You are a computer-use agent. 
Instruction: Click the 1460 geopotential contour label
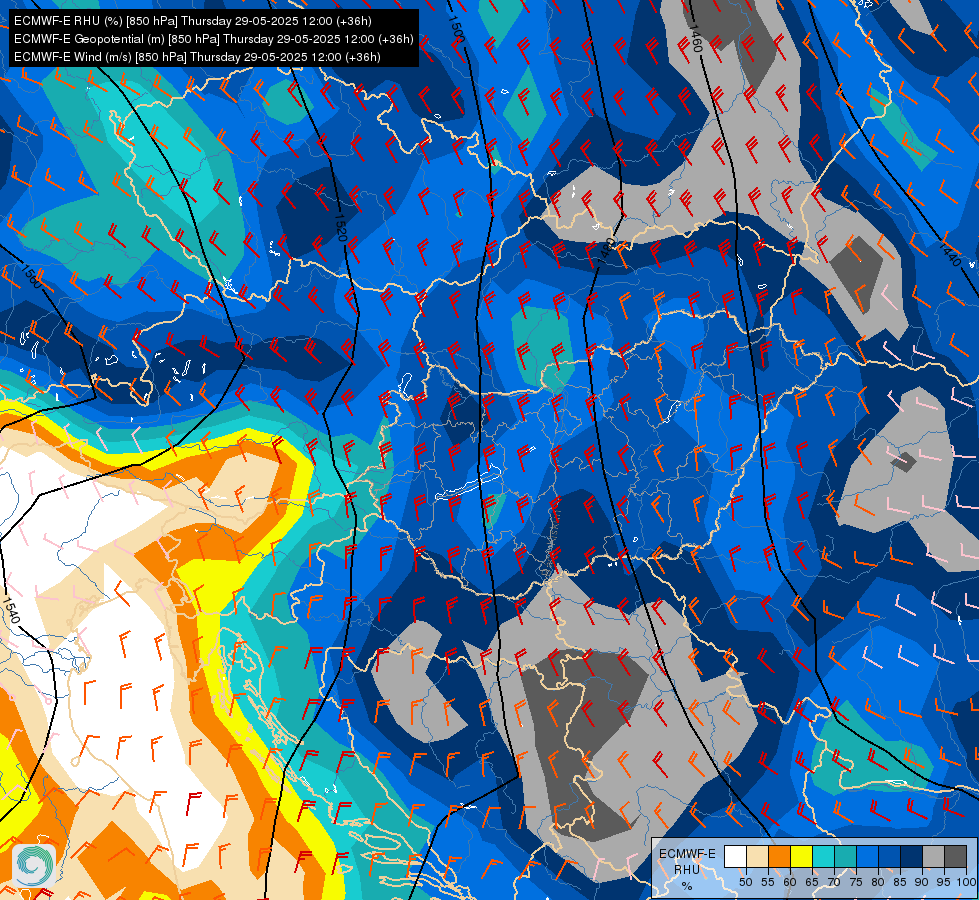695,38
